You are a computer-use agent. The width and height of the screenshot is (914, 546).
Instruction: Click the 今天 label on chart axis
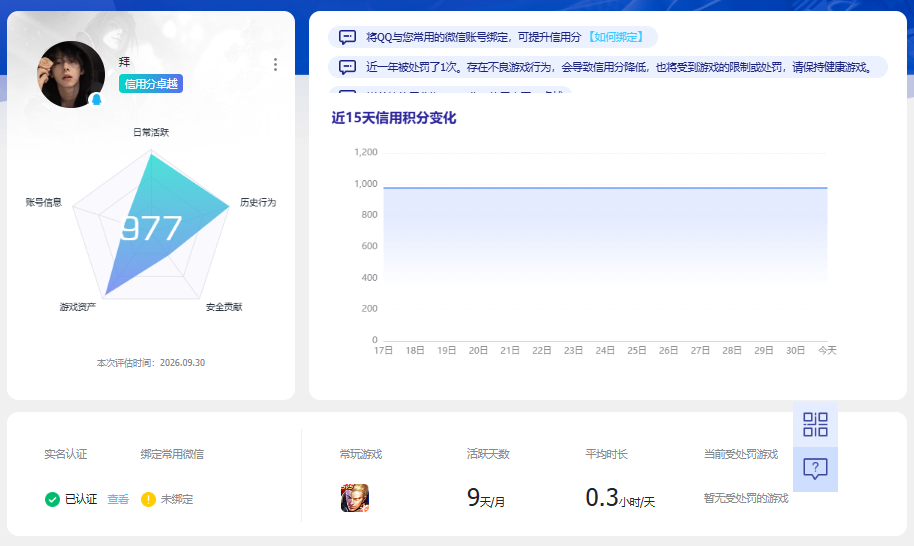pyautogui.click(x=827, y=350)
